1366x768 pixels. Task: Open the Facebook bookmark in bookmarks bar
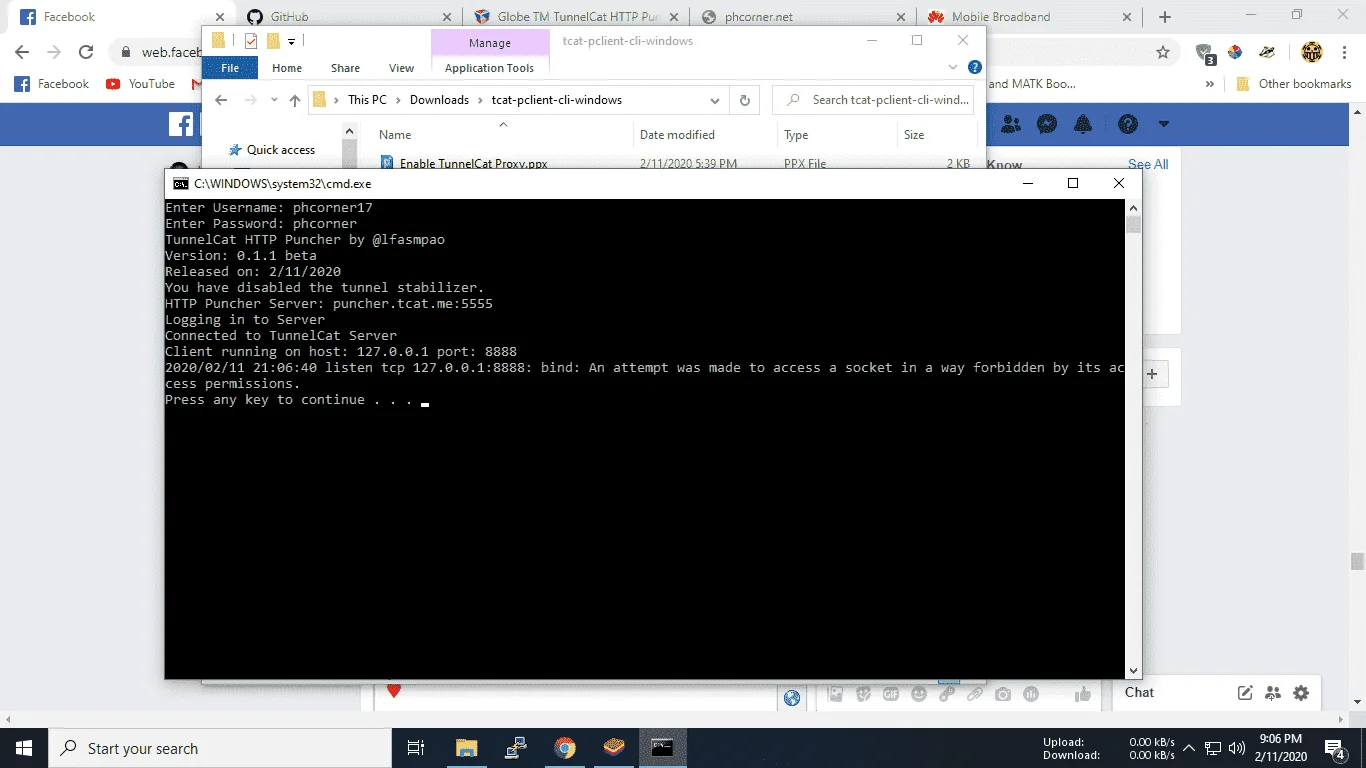[x=52, y=84]
